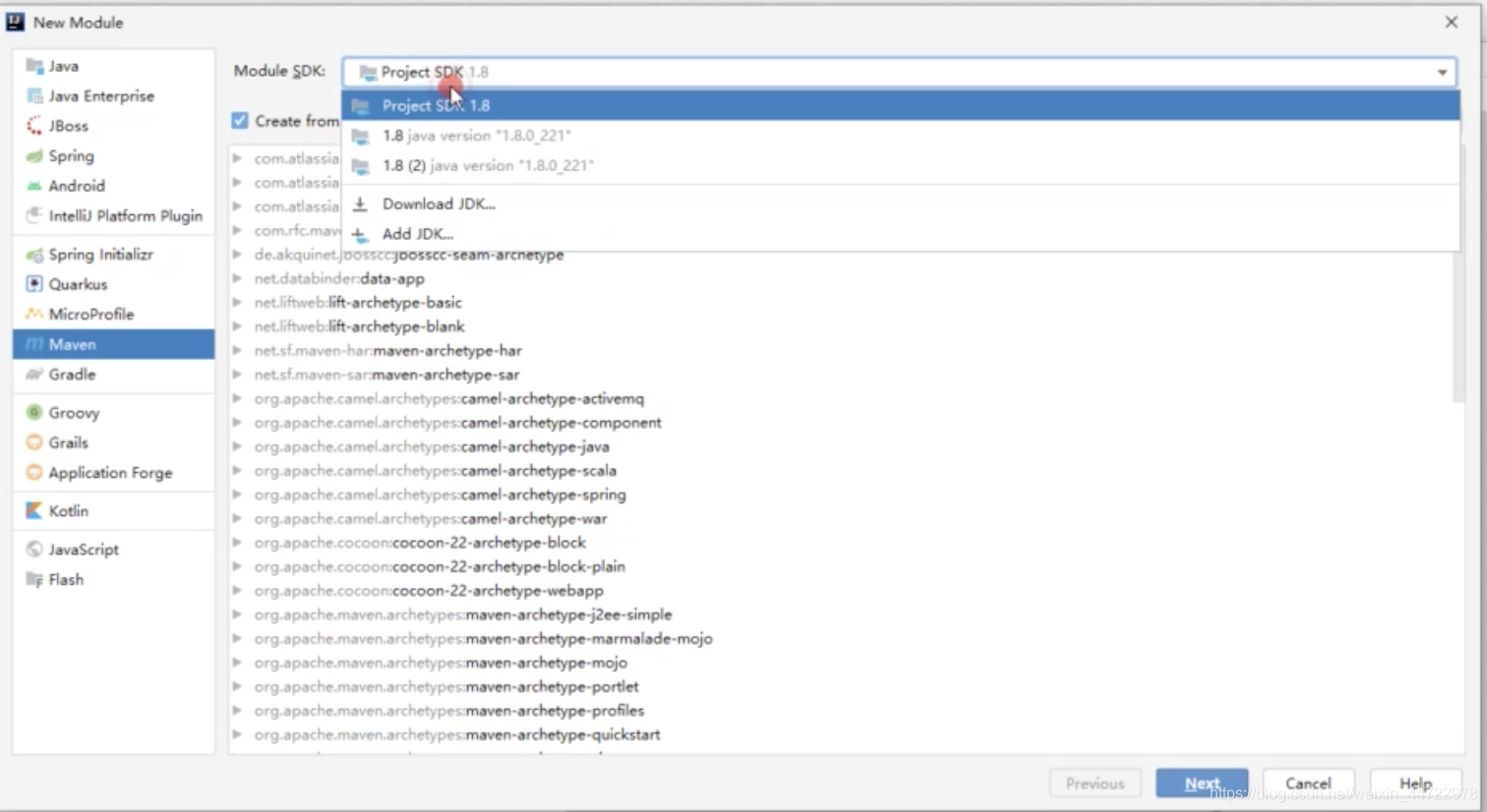Select Add JDK... menu entry
Image resolution: width=1487 pixels, height=812 pixels.
point(900,234)
